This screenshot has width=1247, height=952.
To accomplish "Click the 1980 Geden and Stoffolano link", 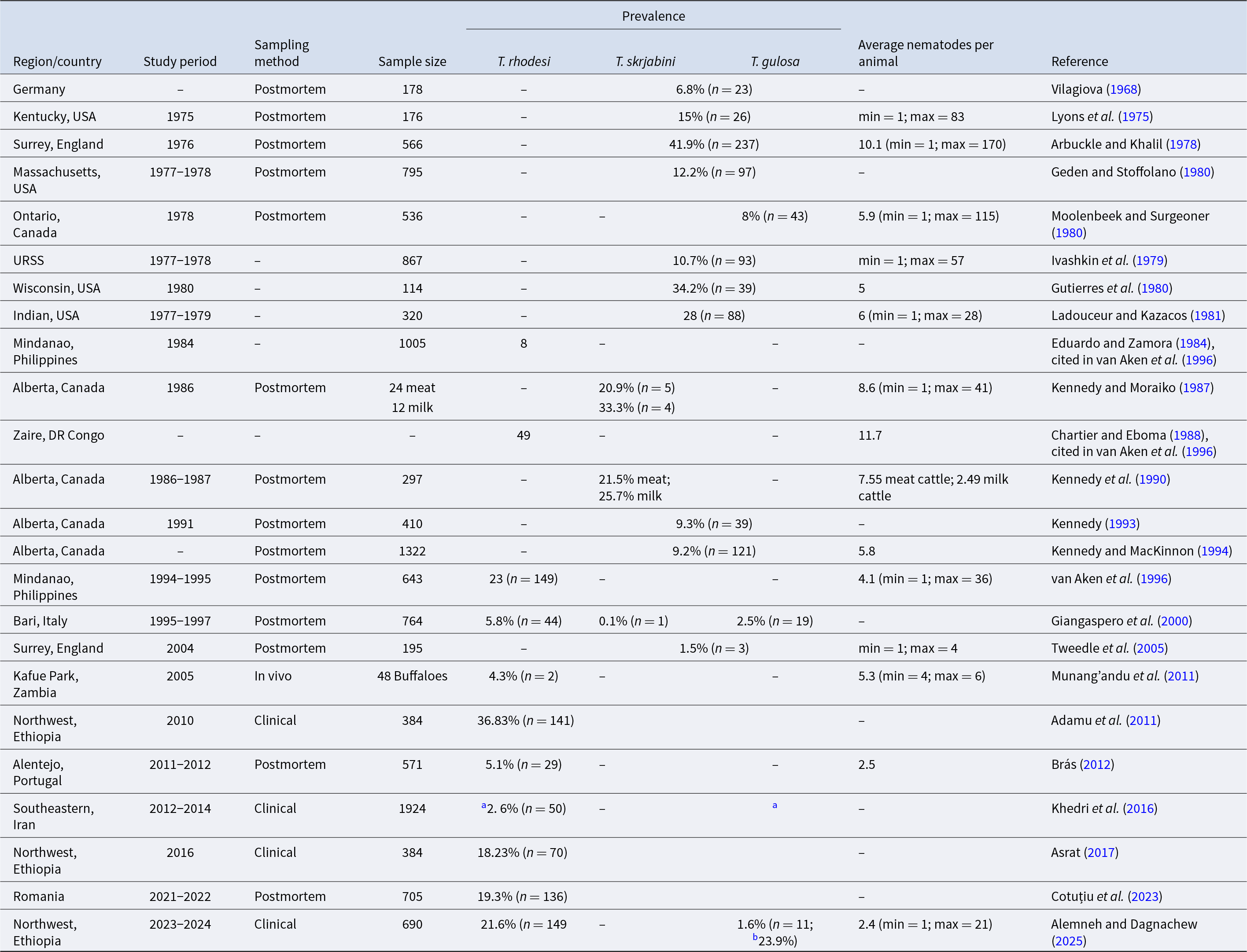I will (1196, 172).
